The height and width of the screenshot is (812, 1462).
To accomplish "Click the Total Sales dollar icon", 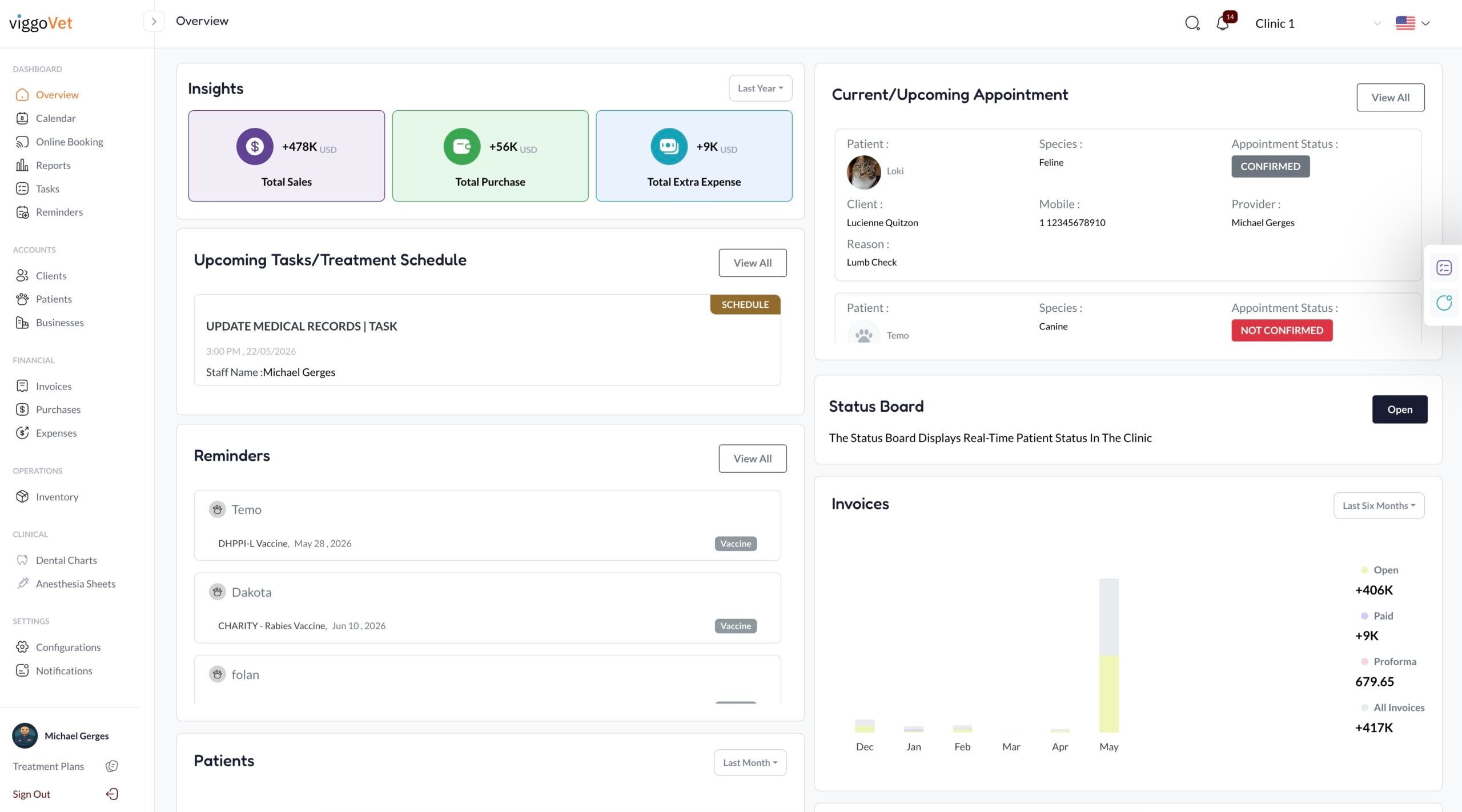I will click(255, 147).
